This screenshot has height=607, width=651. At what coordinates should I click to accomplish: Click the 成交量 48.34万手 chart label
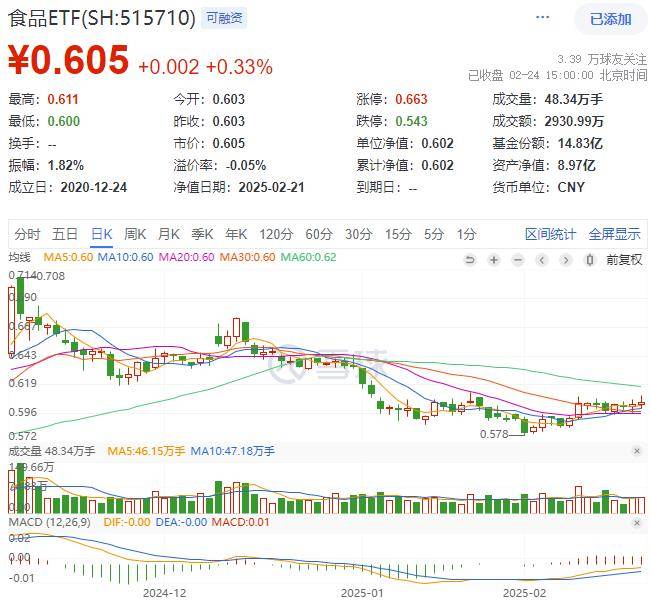click(x=51, y=451)
